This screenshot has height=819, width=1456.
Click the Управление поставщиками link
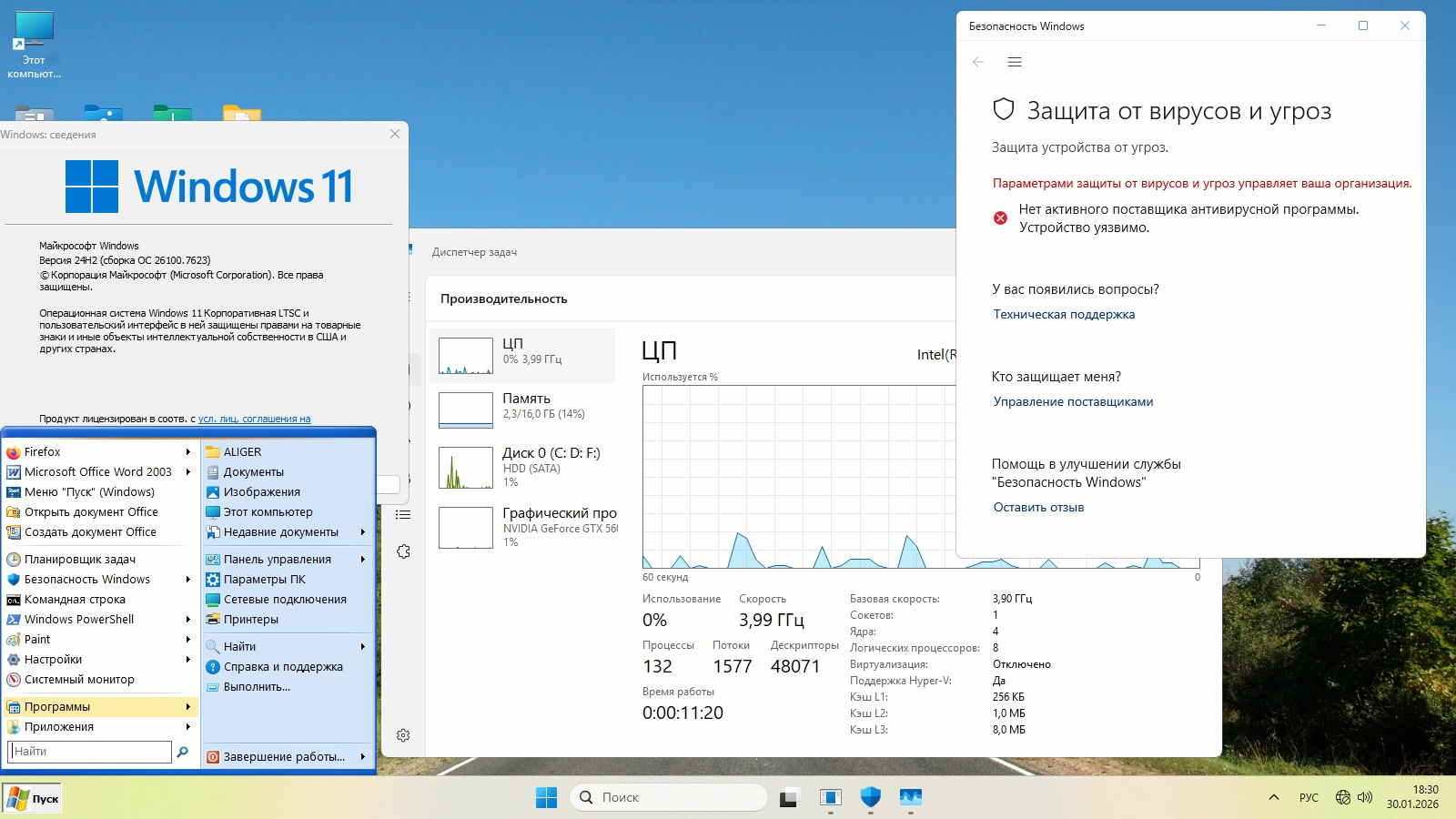pos(1073,401)
